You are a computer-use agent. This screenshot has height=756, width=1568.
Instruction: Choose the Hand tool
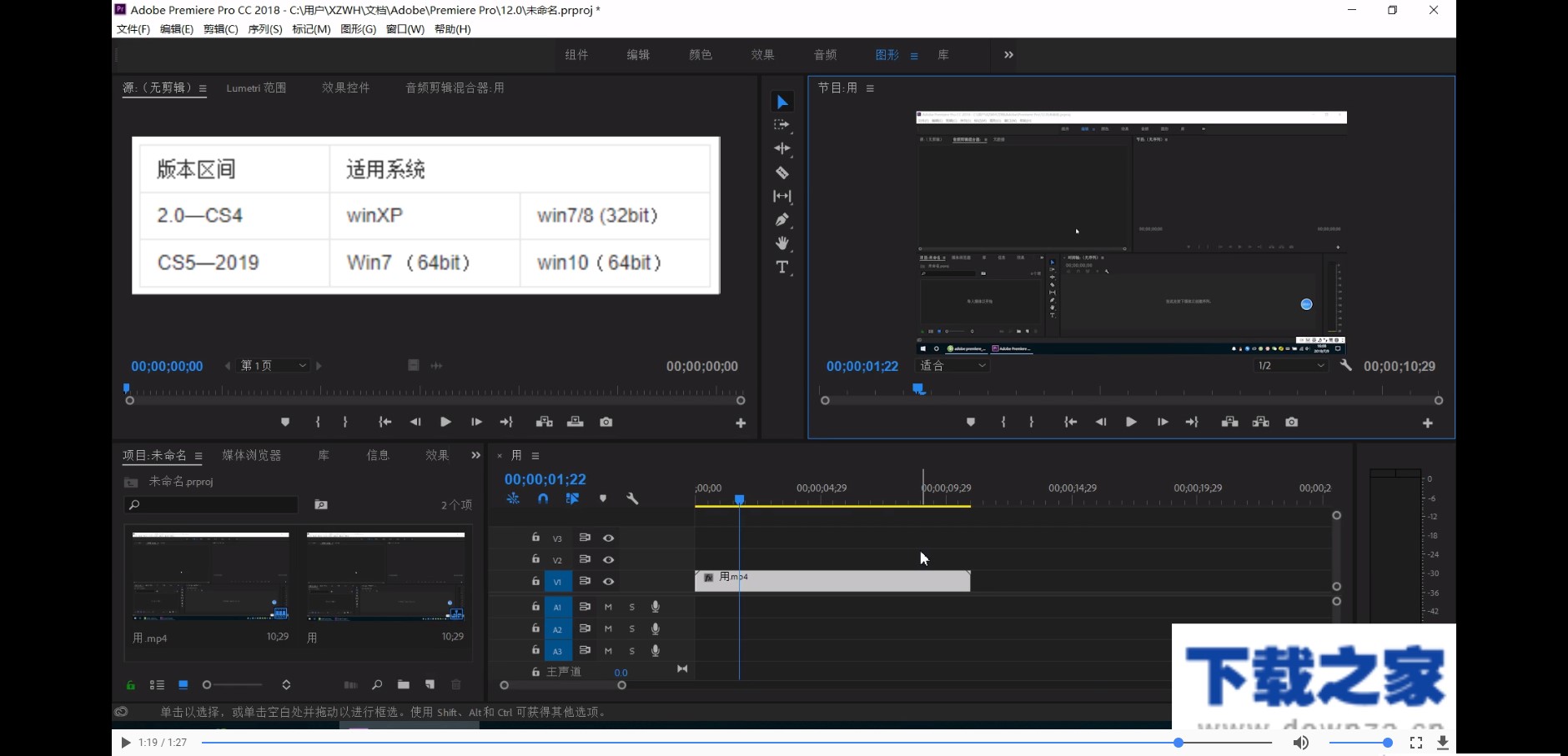(x=781, y=243)
